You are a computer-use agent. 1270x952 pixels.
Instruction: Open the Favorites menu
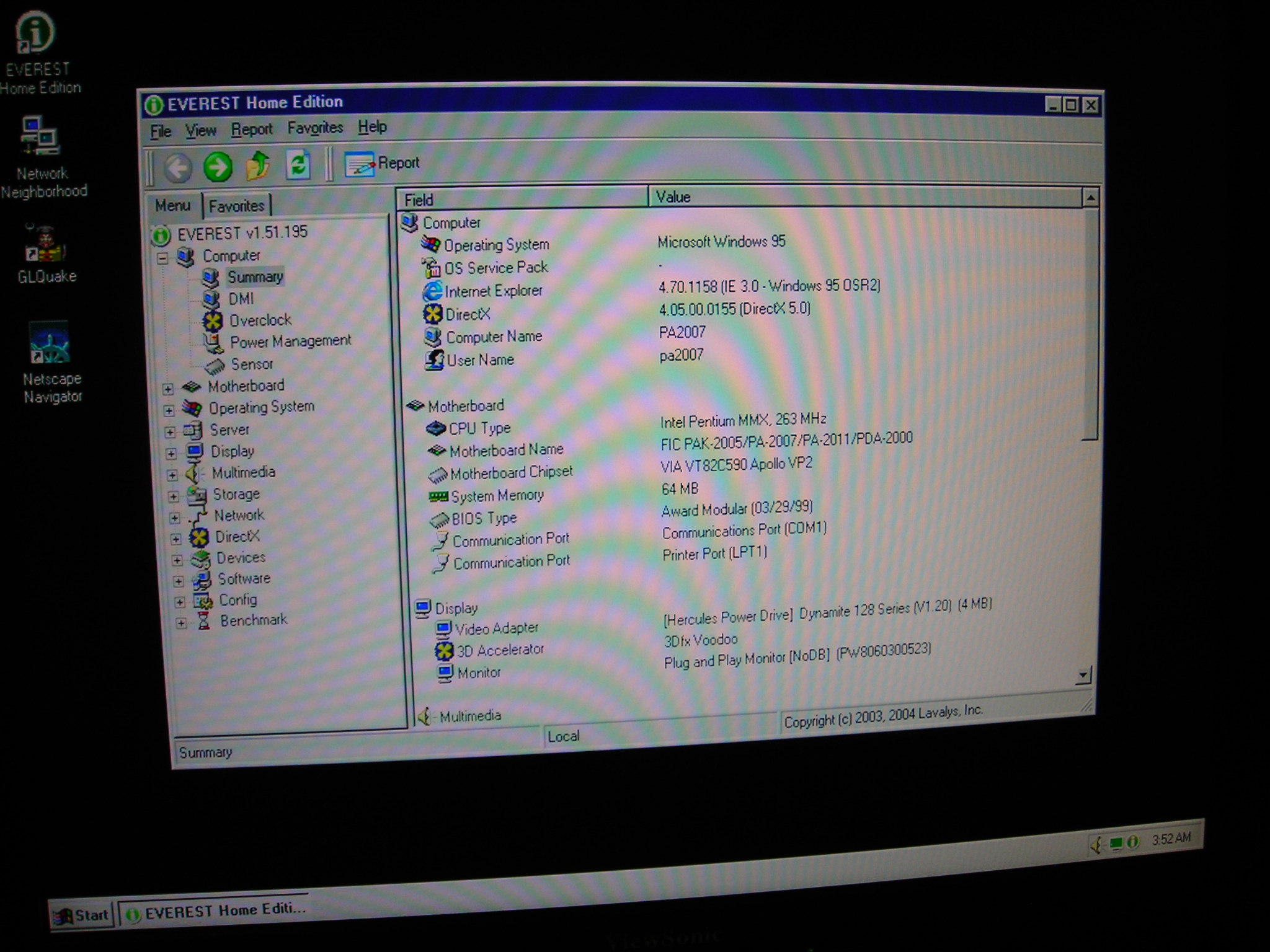[x=315, y=128]
